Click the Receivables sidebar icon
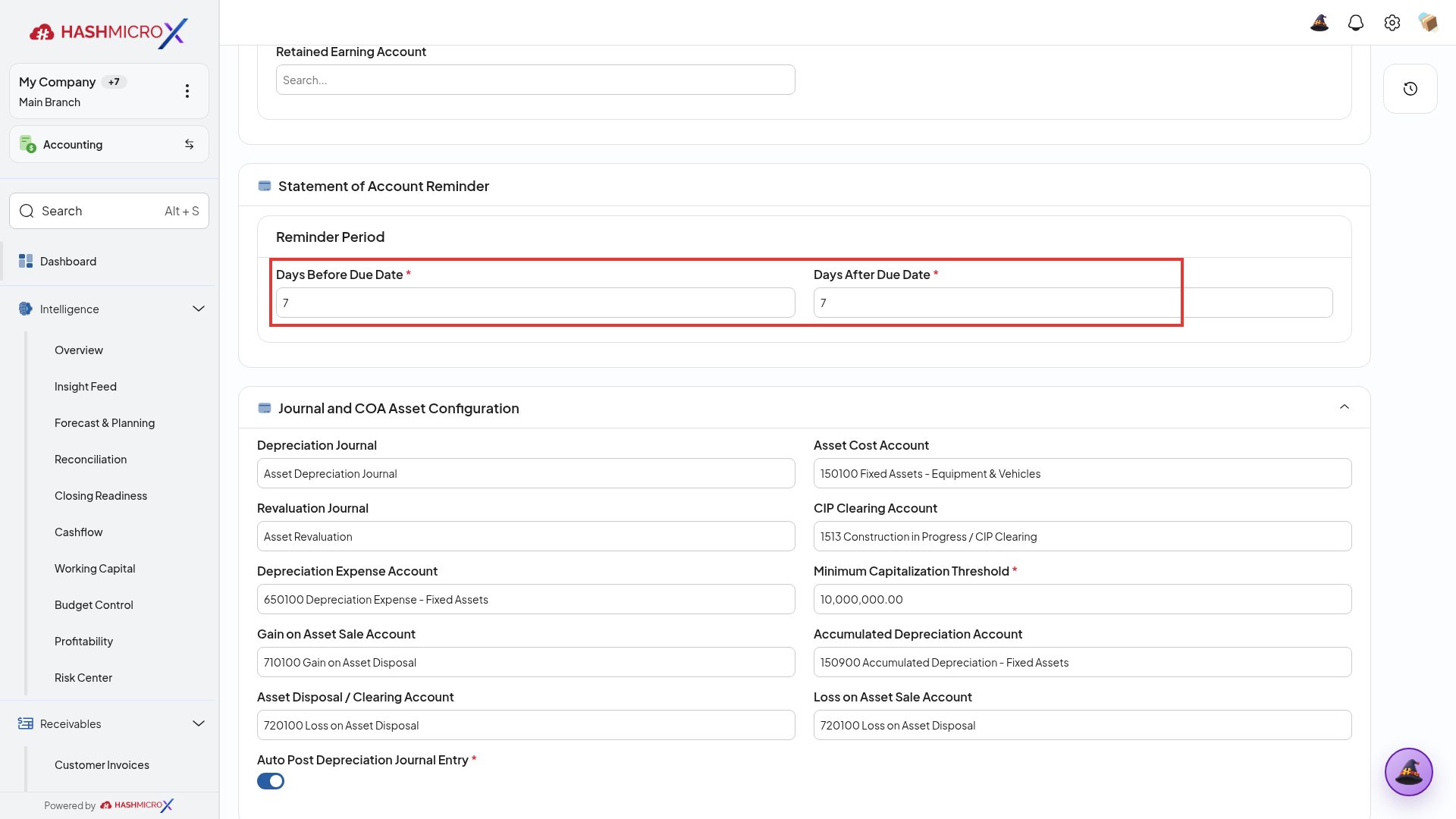The height and width of the screenshot is (819, 1456). (26, 723)
